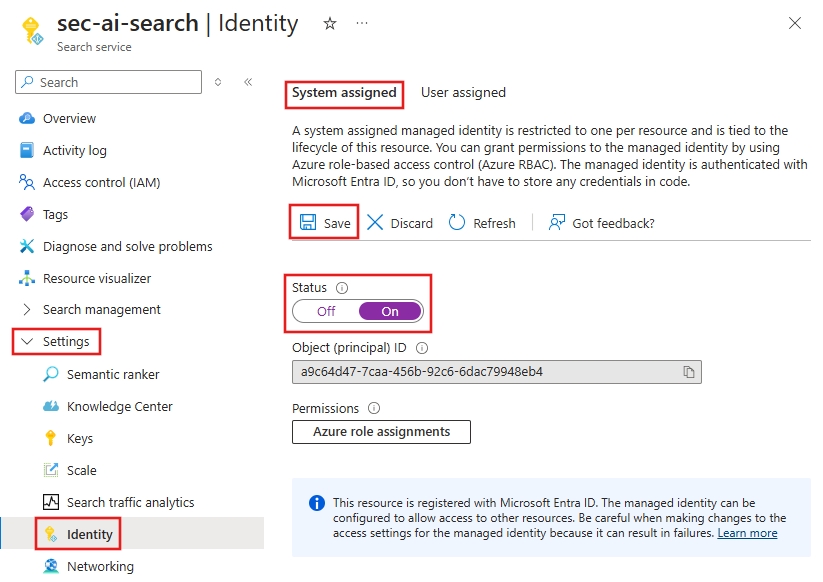Open Azure role assignments
Viewport: 823px width, 582px height.
tap(381, 432)
